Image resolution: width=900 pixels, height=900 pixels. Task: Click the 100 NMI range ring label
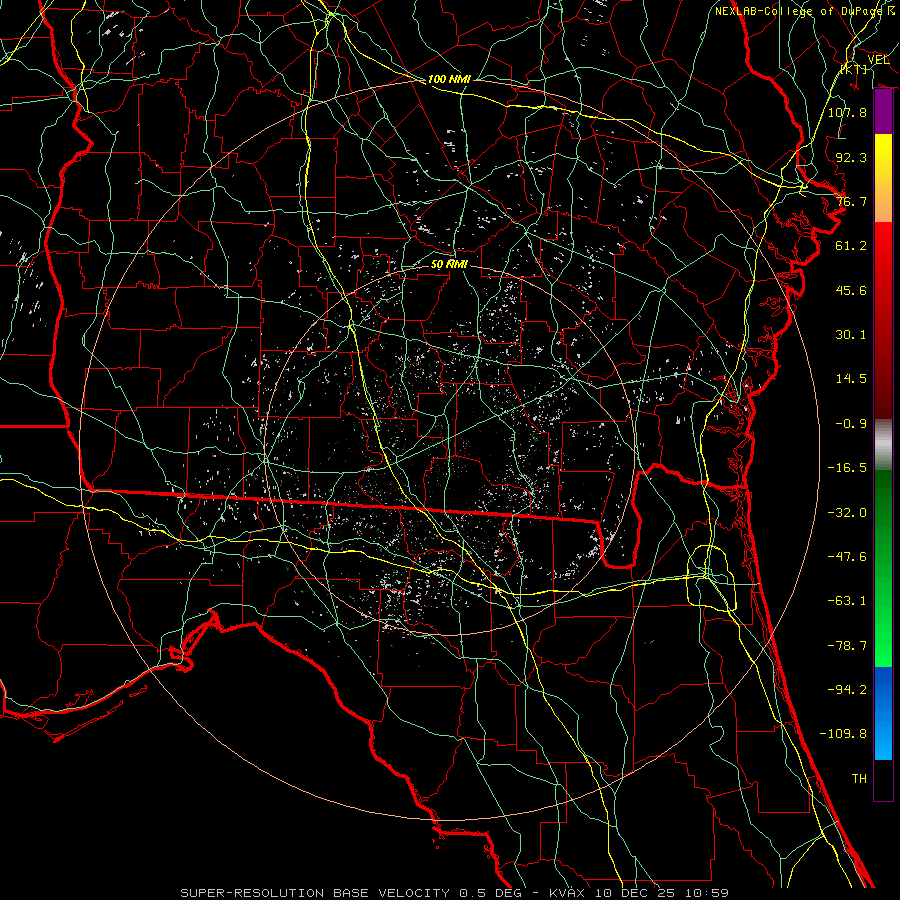click(x=449, y=79)
